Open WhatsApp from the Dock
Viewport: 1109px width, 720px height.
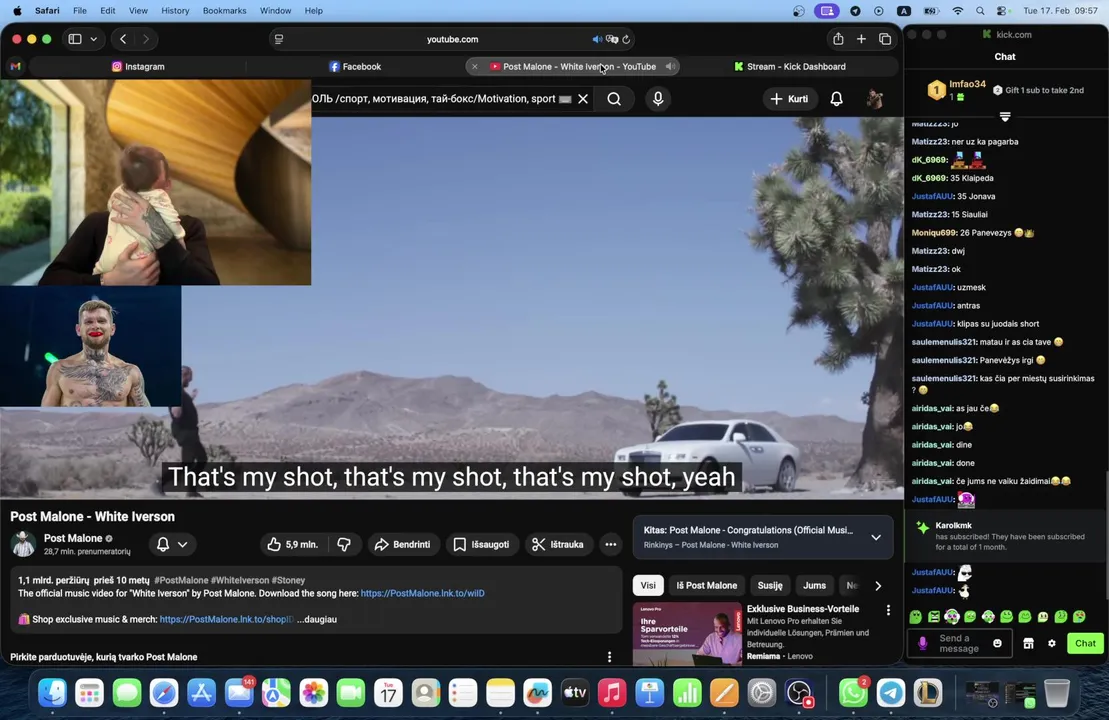[854, 693]
